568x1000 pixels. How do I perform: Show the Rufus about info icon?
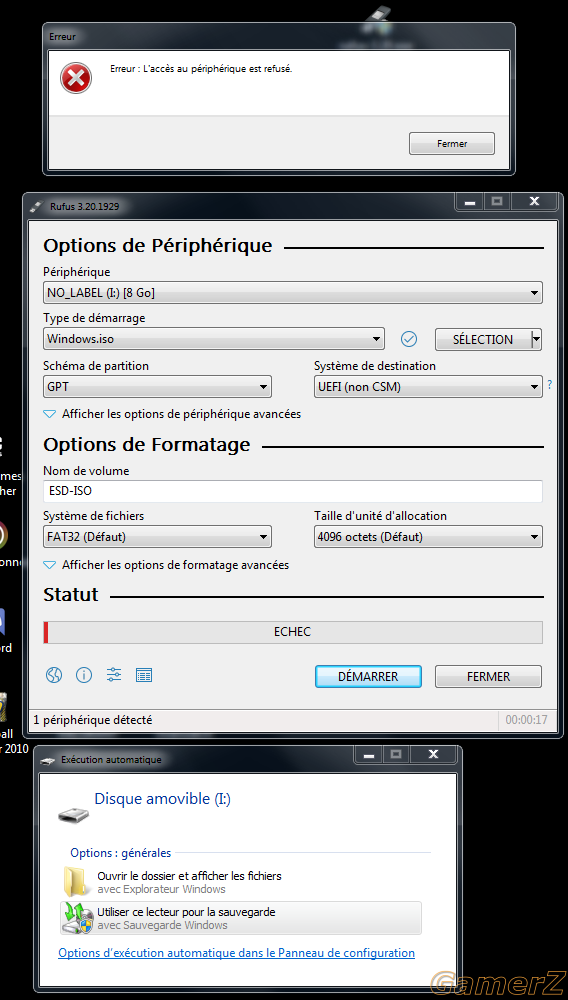84,675
